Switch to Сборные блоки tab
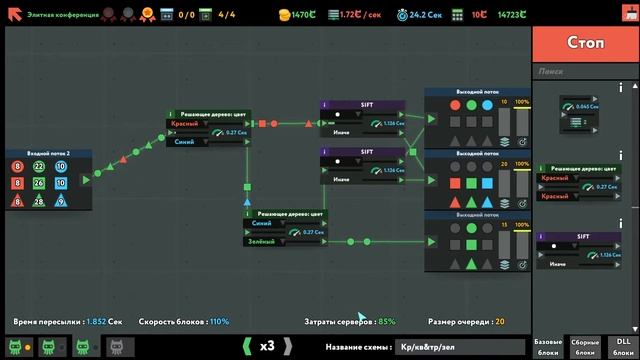Image resolution: width=640 pixels, height=360 pixels. [585, 347]
